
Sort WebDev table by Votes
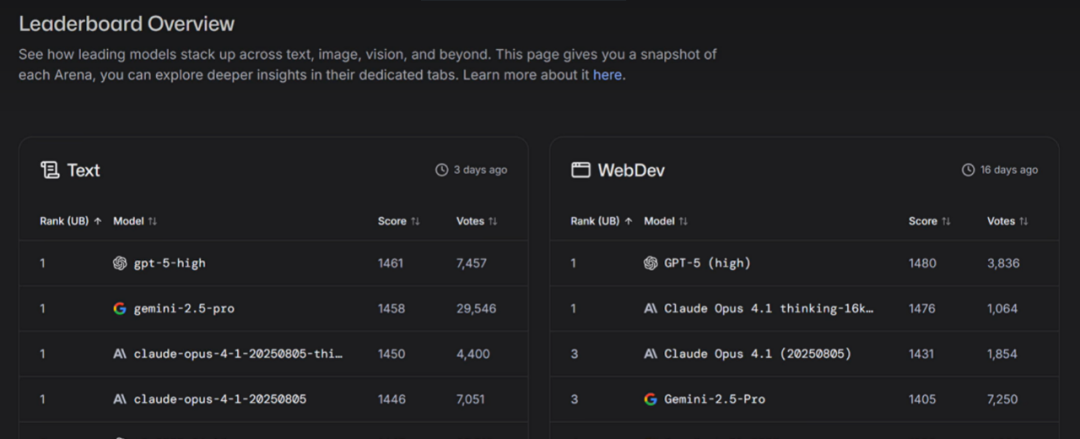(x=1008, y=221)
